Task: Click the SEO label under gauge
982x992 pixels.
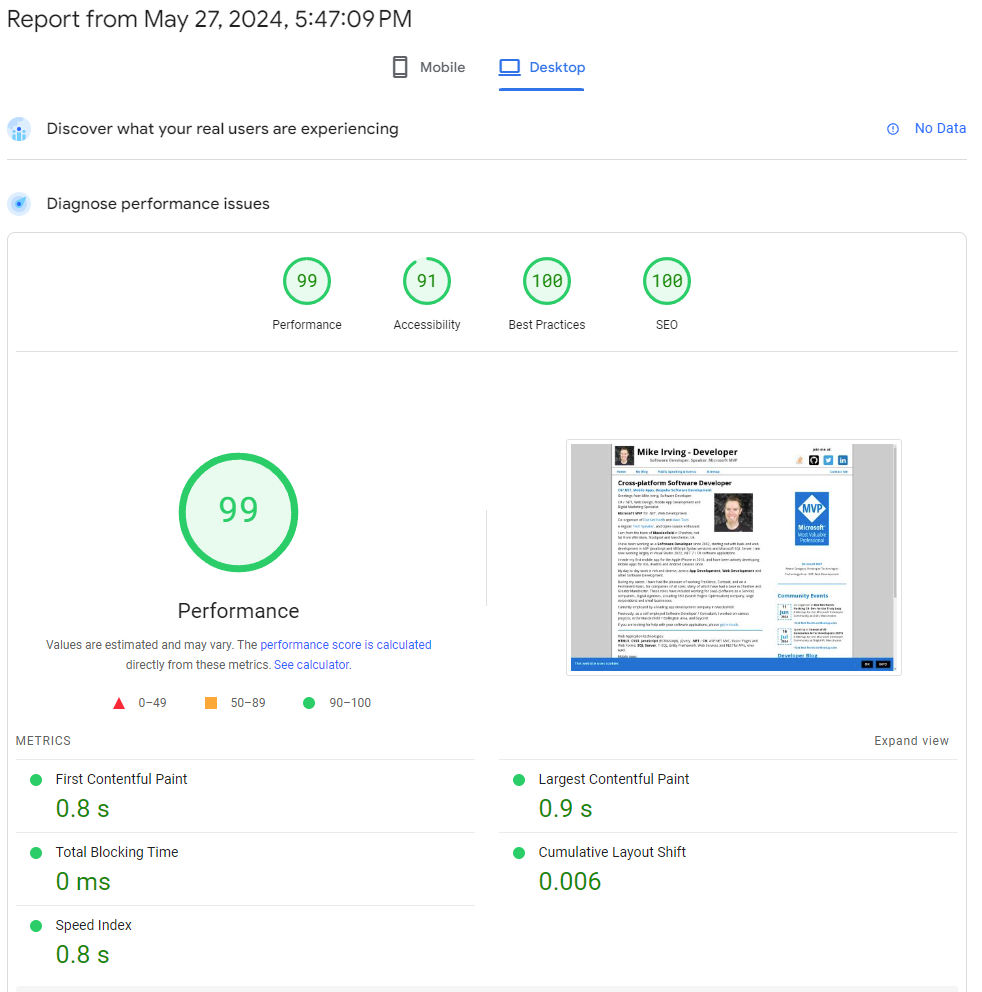Action: pos(667,325)
